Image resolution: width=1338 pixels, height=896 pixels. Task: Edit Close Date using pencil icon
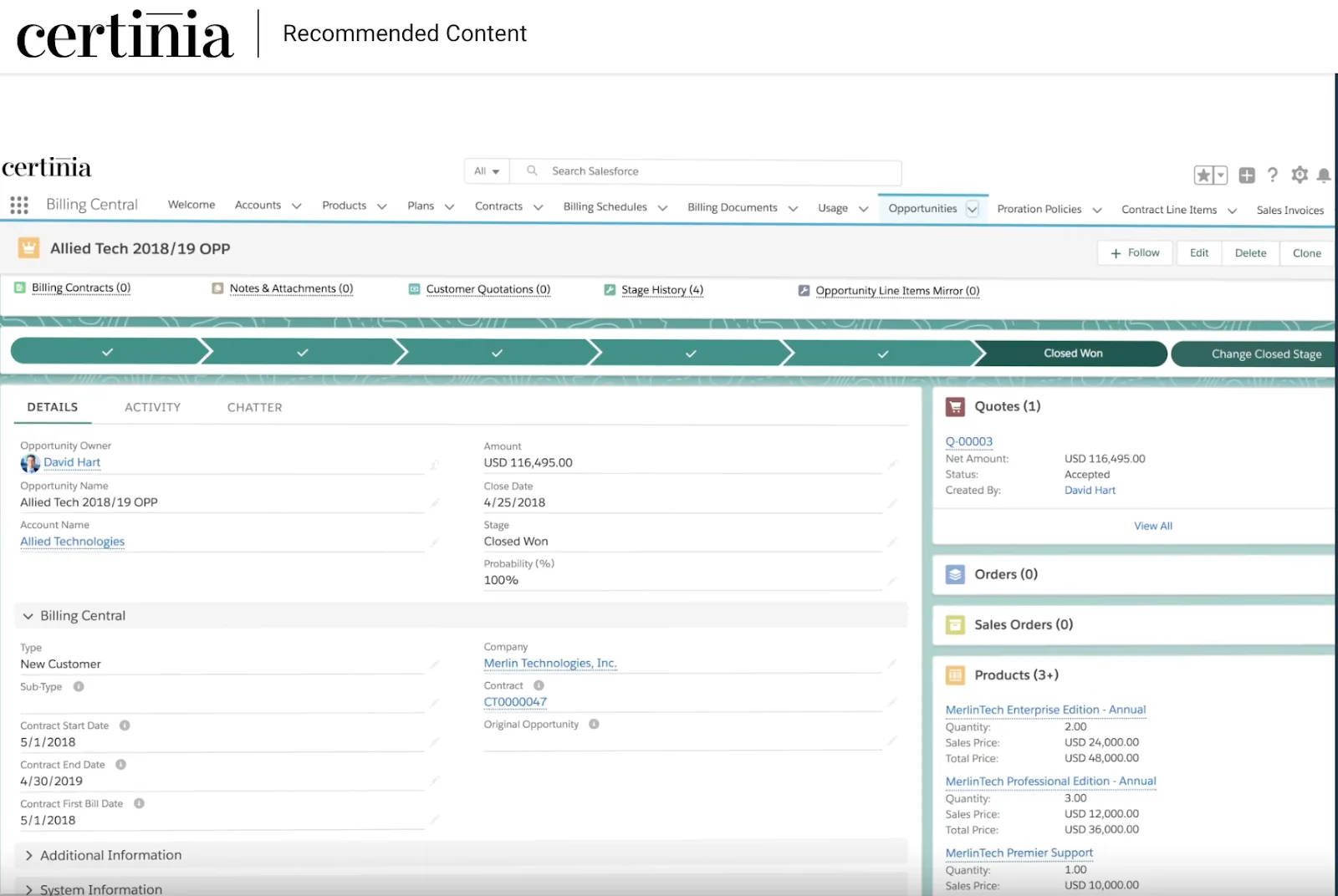(x=892, y=503)
